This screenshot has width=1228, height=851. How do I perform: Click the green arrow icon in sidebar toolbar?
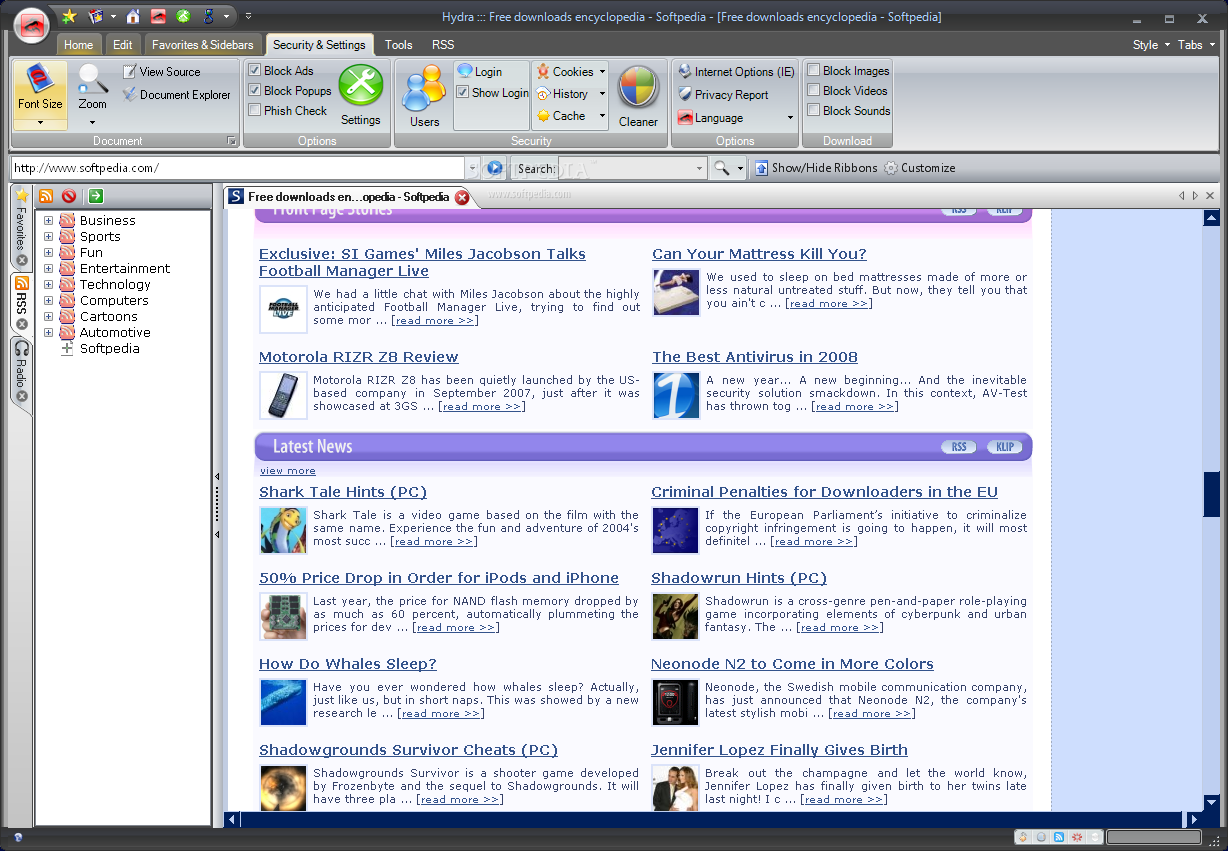tap(96, 196)
